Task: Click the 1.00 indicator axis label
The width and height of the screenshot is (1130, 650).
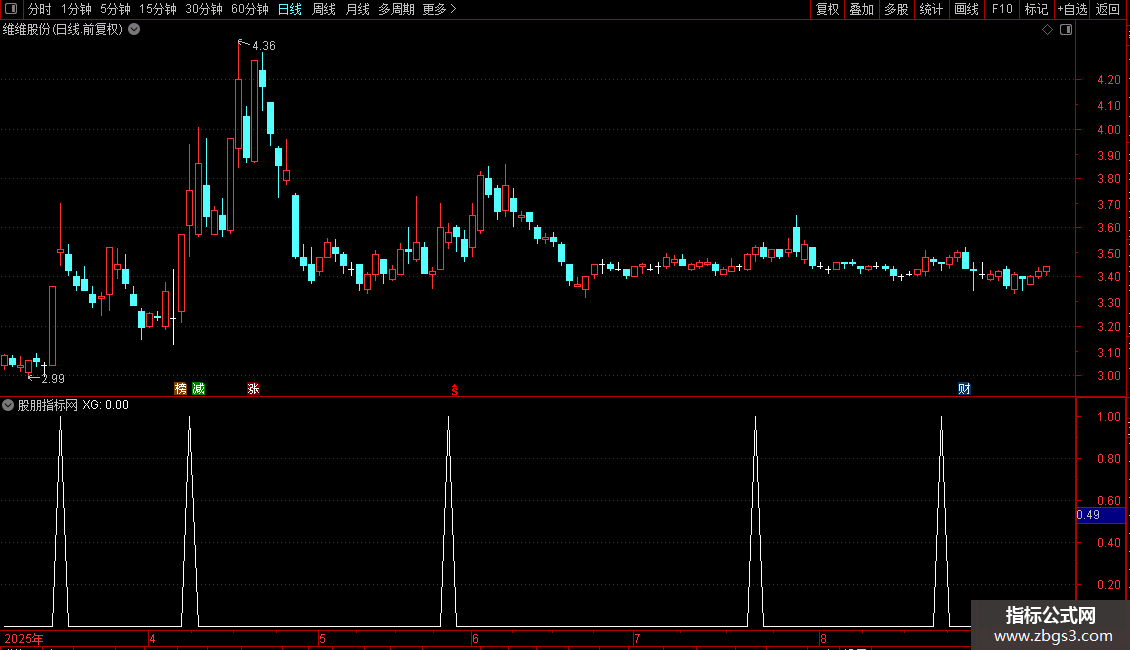Action: click(1108, 417)
